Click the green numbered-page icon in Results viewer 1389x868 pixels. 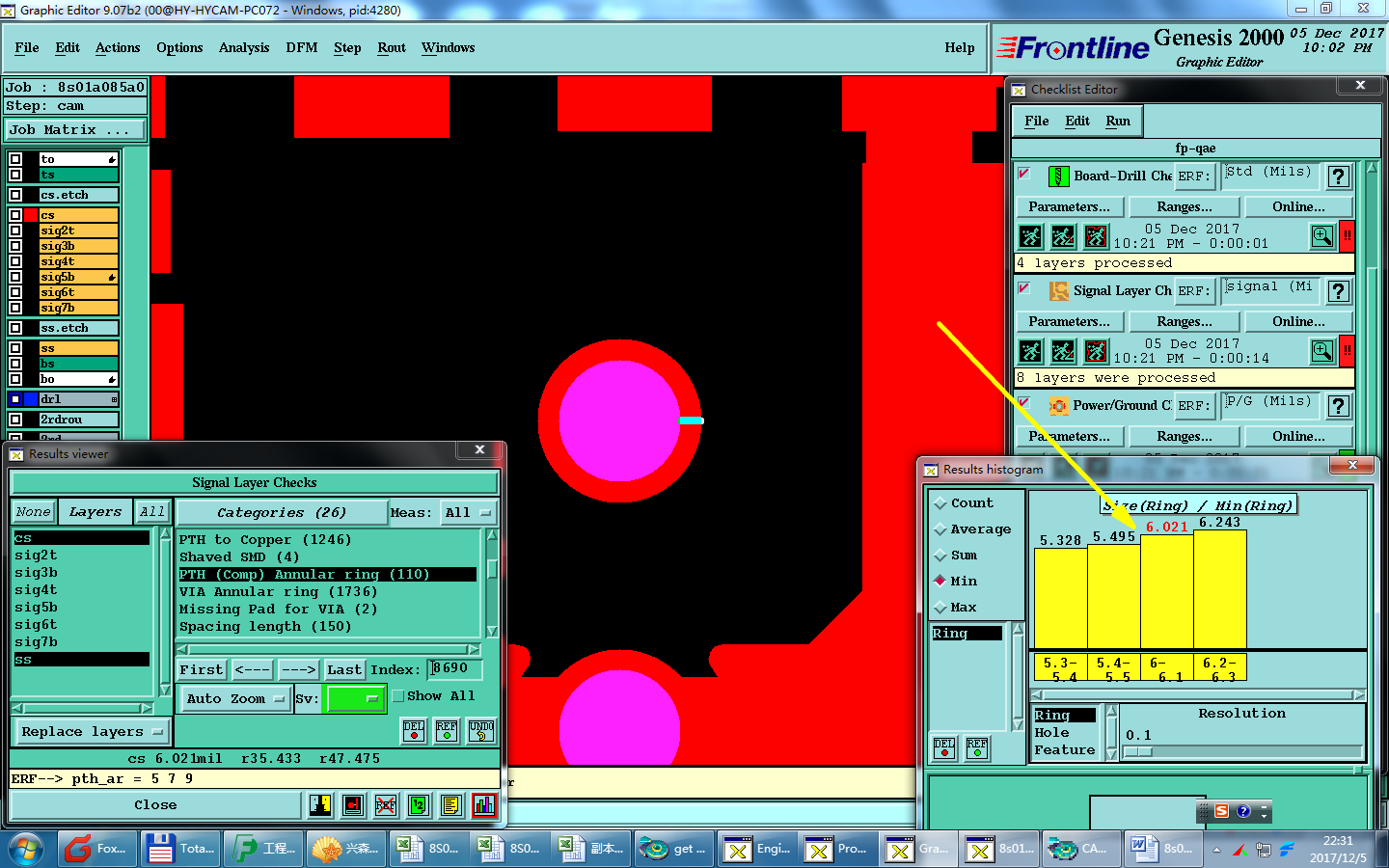coord(418,804)
